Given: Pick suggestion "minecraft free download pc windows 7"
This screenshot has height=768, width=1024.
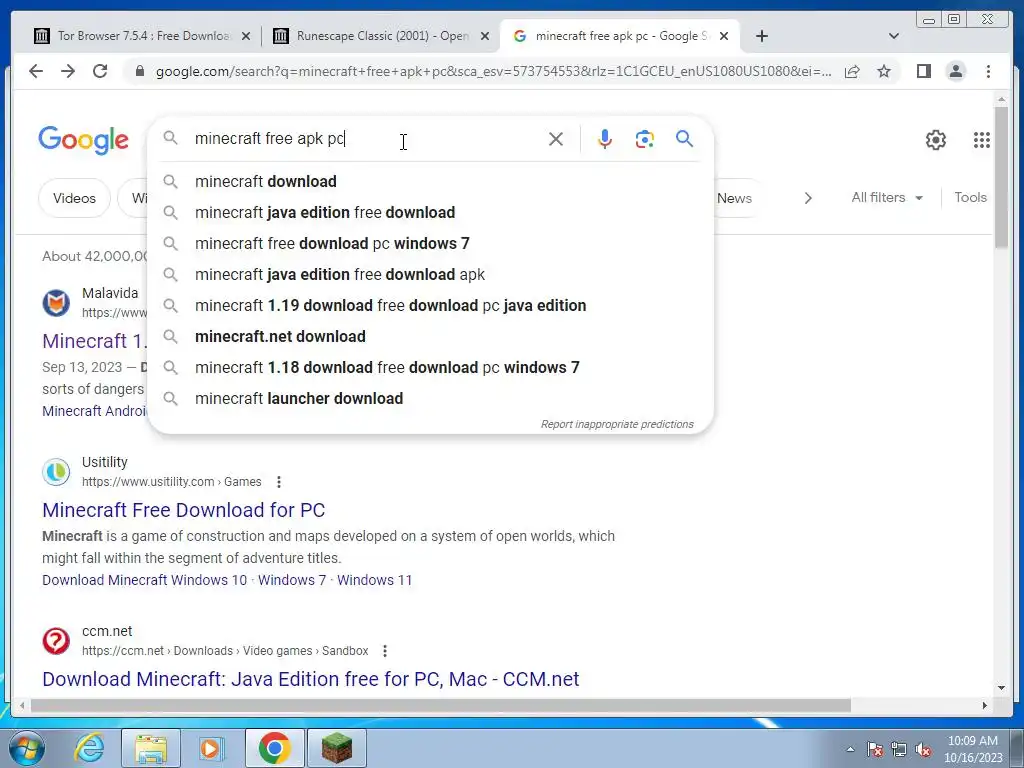Looking at the screenshot, I should point(431,244).
